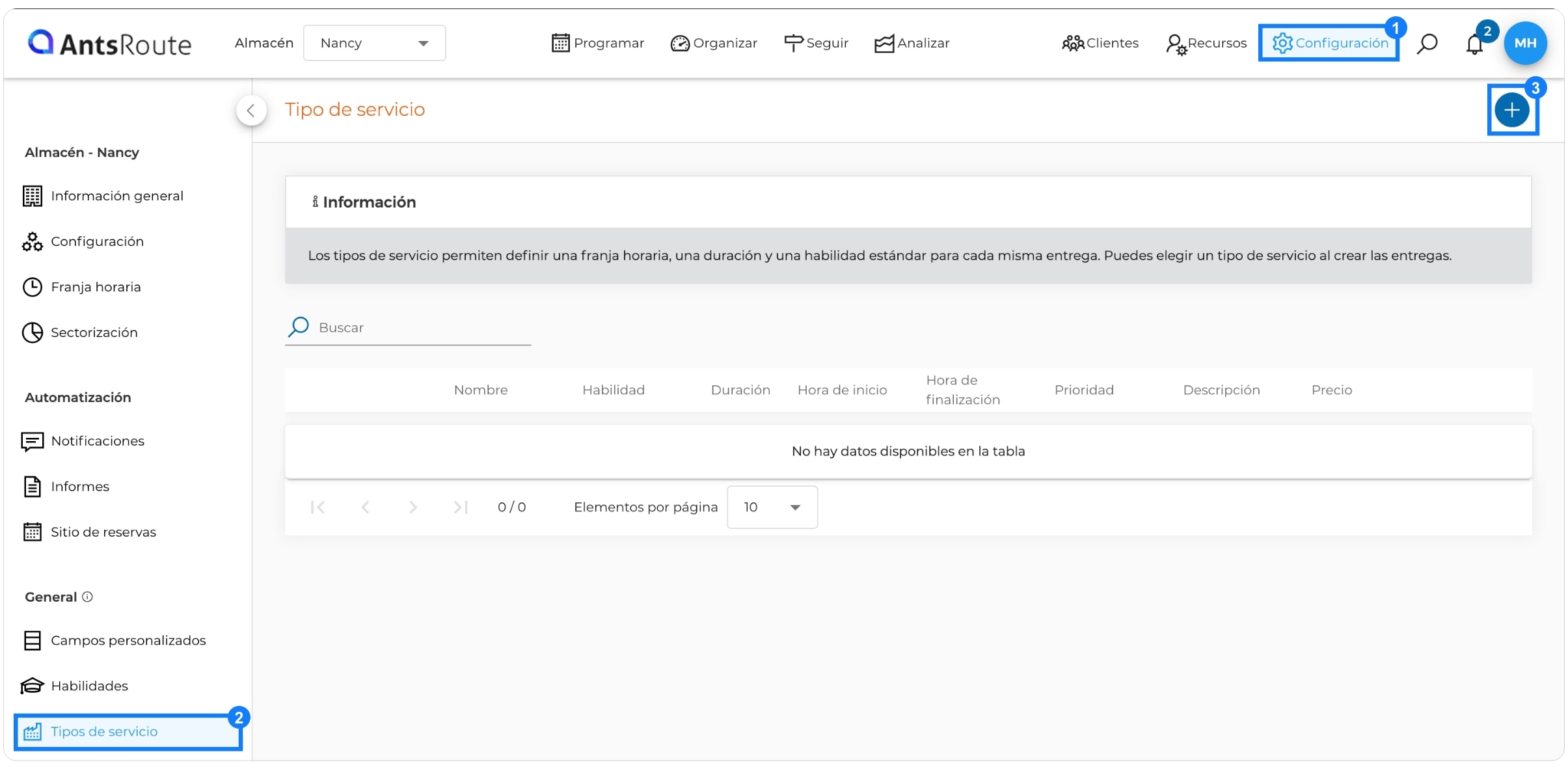The image size is (1568, 769).
Task: Click the Sitio de reservas calendar icon
Action: [x=33, y=532]
